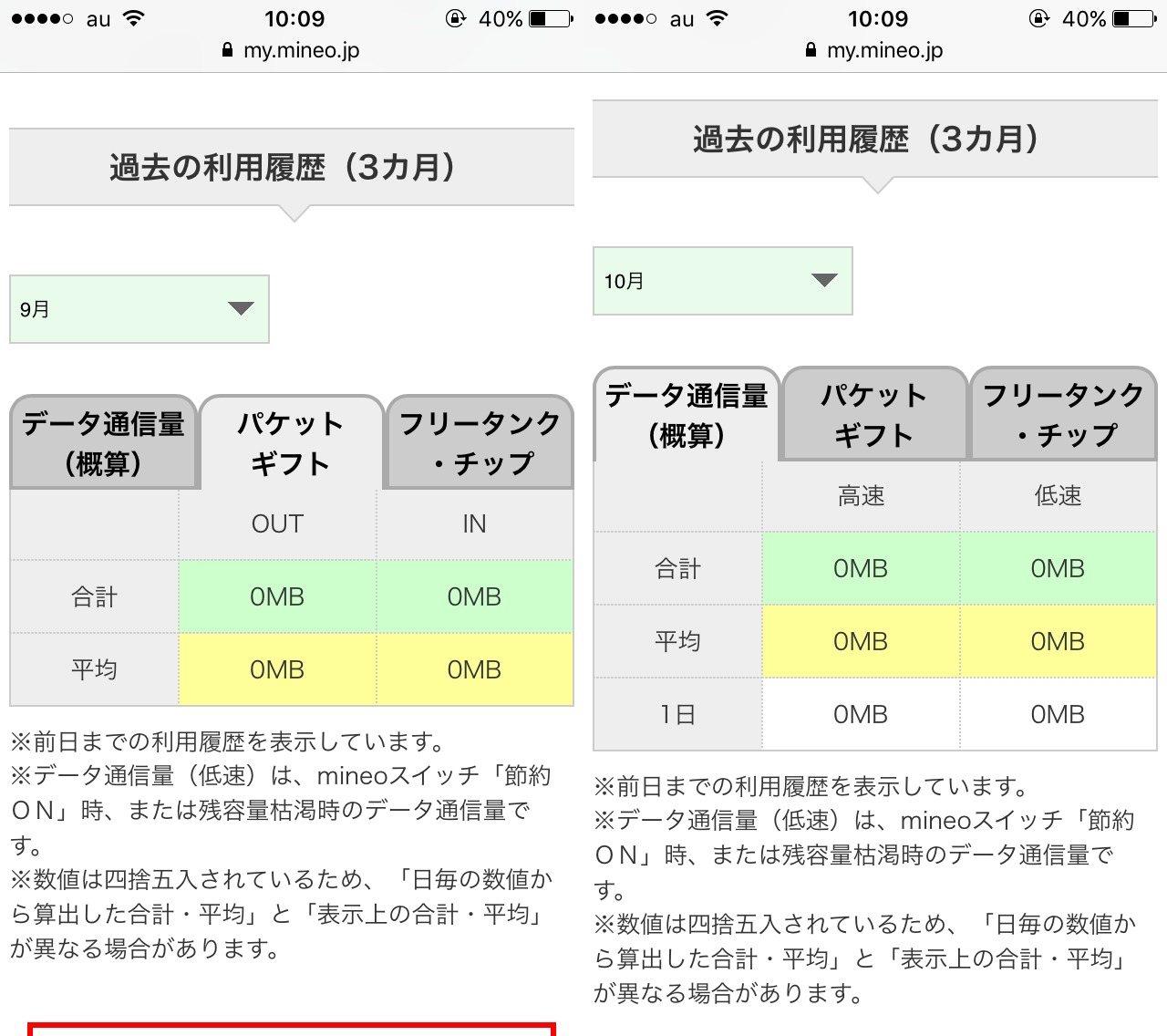The height and width of the screenshot is (1036, 1167).
Task: Tap the au carrier label on the 10月 screen
Action: click(x=682, y=19)
